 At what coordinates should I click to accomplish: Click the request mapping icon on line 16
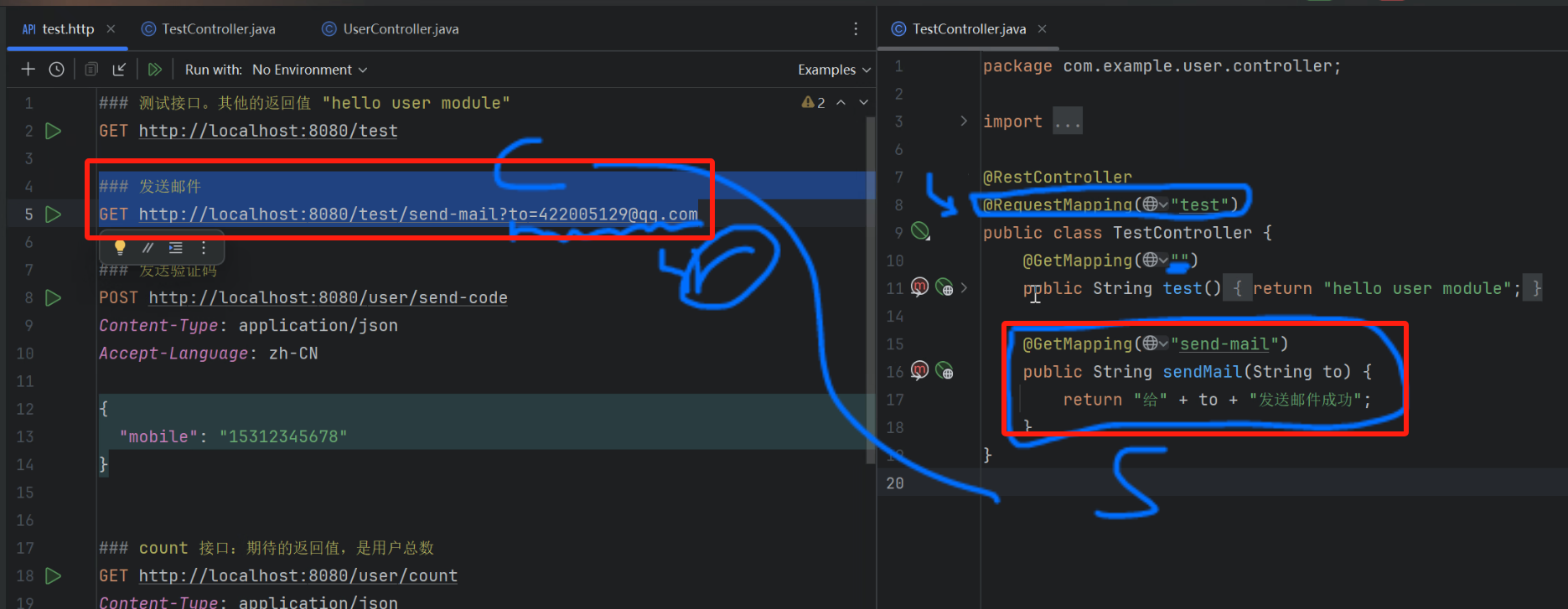point(919,371)
